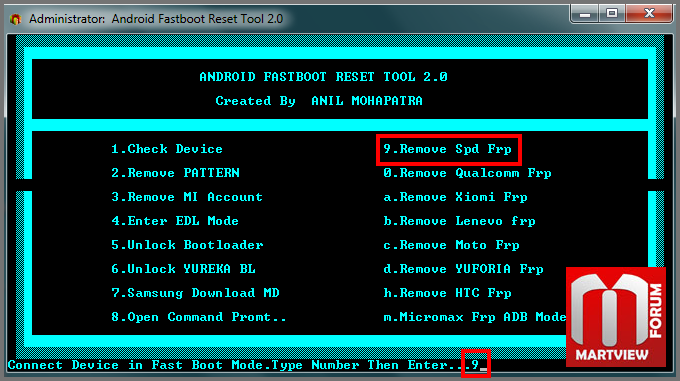Screen dimensions: 680x381
Task: Click the window title 'Android Fastboot Reset Tool 2.0'
Action: pyautogui.click(x=197, y=19)
